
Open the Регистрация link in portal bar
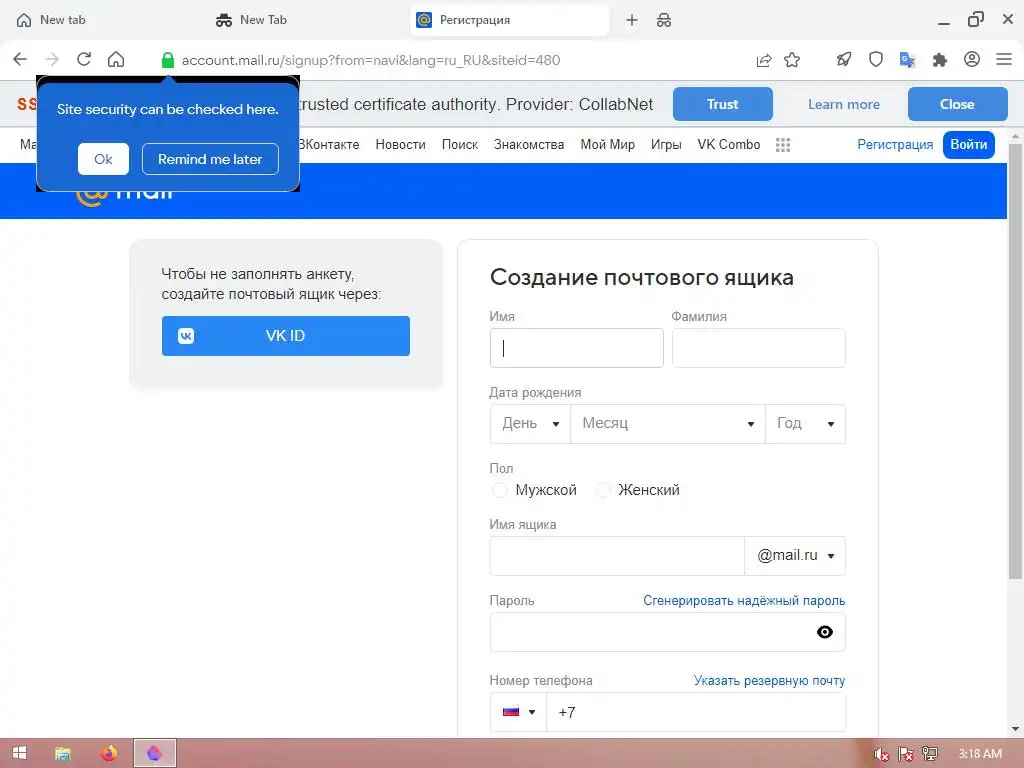tap(895, 145)
